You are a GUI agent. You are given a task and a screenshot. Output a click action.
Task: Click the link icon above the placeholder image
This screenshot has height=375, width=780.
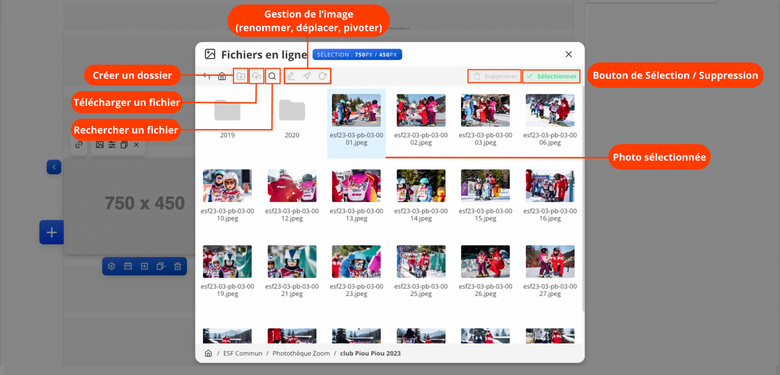(79, 145)
